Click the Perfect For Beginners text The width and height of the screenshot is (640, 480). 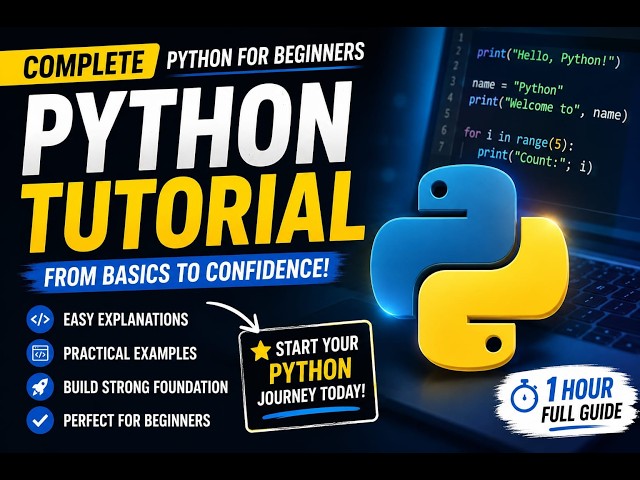[137, 420]
